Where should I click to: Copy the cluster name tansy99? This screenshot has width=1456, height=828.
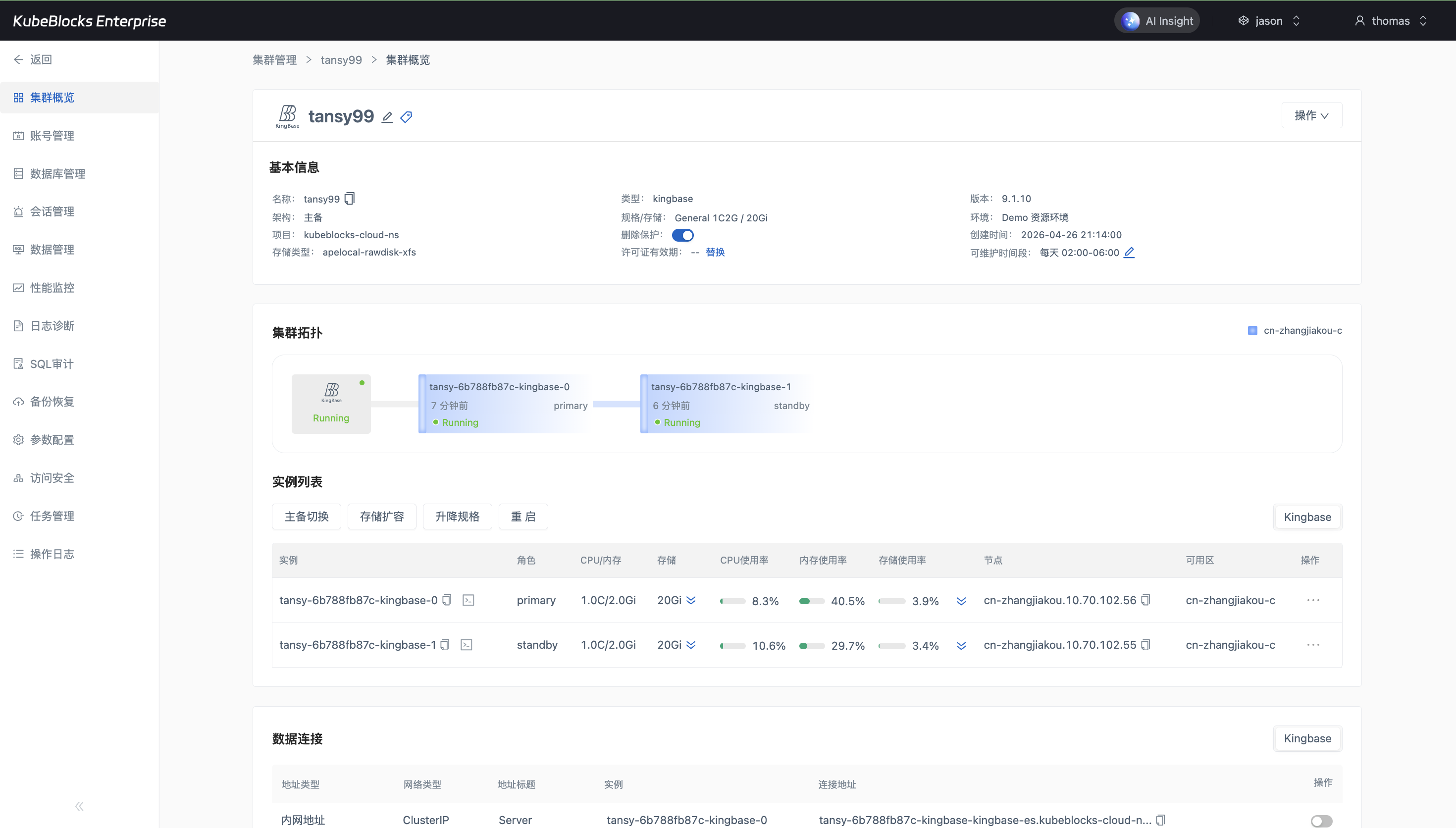pos(350,199)
